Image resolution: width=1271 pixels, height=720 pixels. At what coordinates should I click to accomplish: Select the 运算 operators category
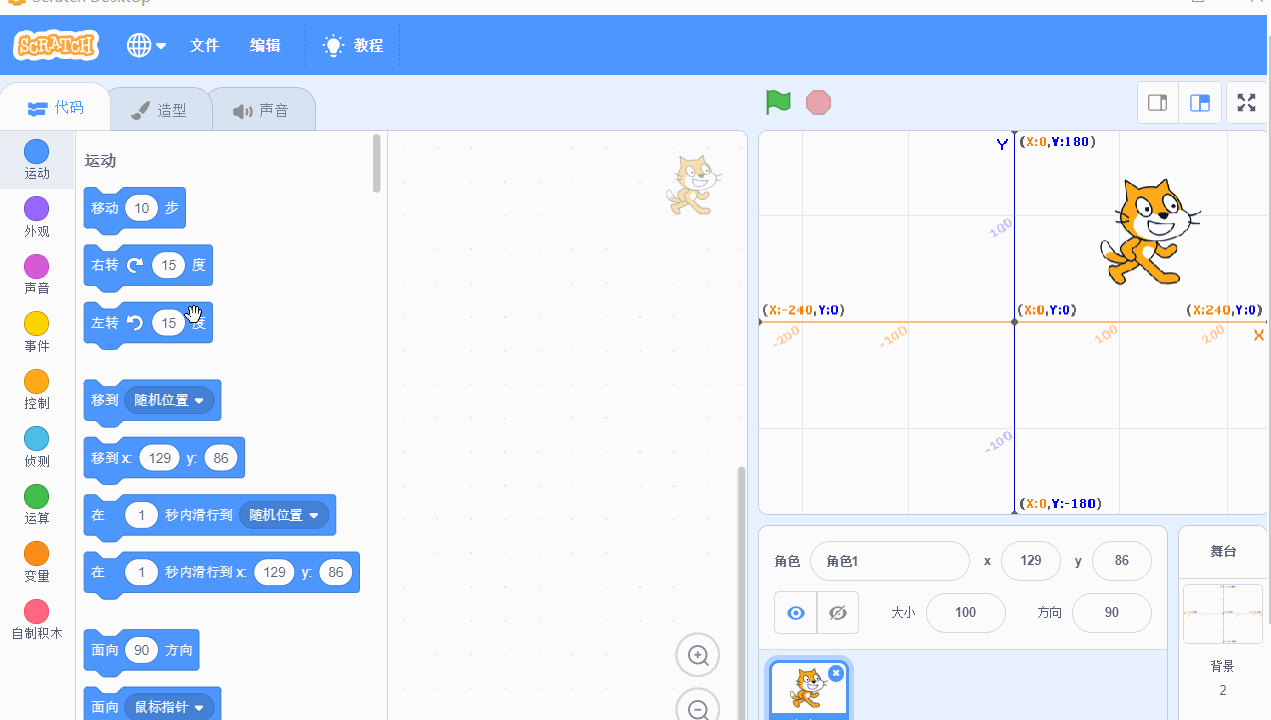pyautogui.click(x=37, y=505)
